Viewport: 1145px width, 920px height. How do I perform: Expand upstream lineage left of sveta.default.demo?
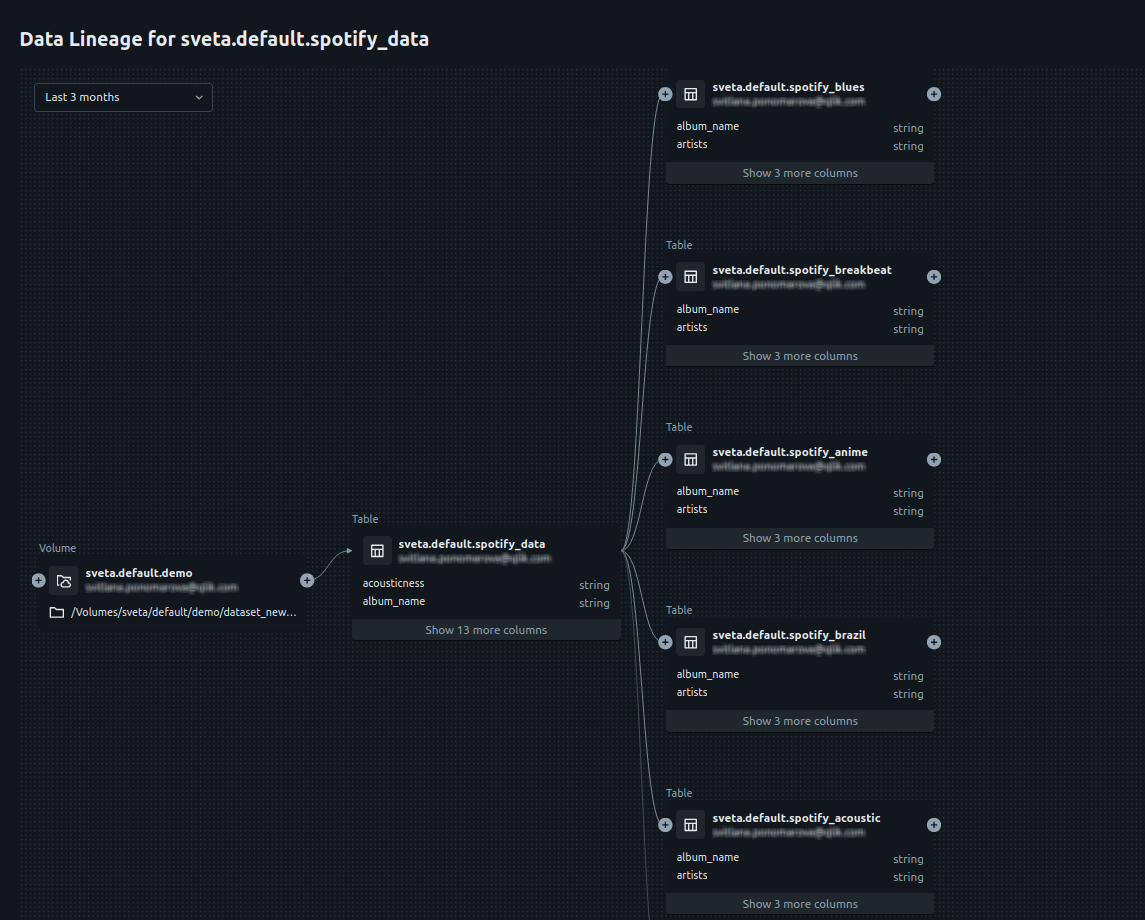(39, 580)
